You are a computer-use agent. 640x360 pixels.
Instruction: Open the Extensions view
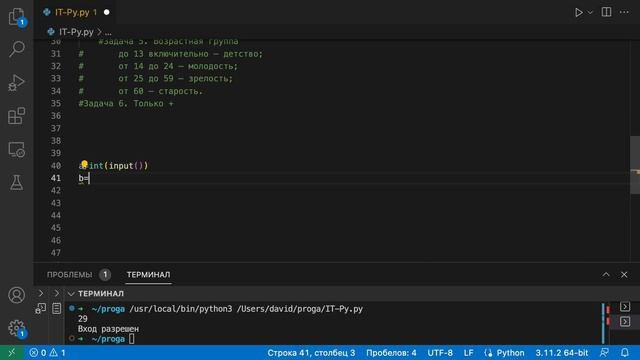[16, 116]
